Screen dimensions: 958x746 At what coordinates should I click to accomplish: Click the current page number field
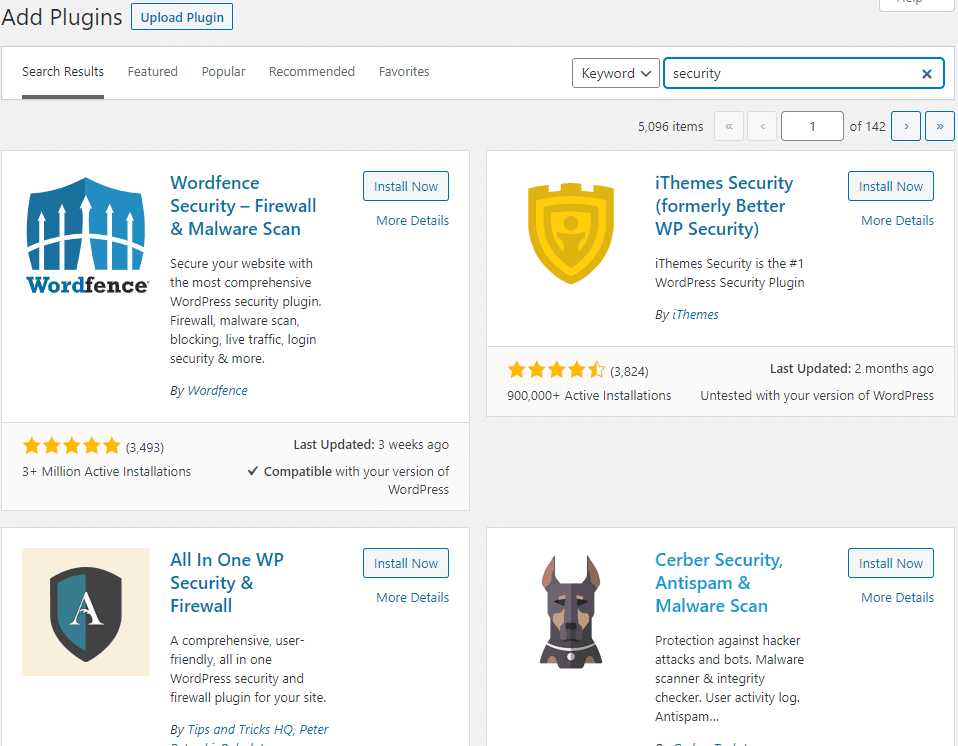(x=812, y=126)
